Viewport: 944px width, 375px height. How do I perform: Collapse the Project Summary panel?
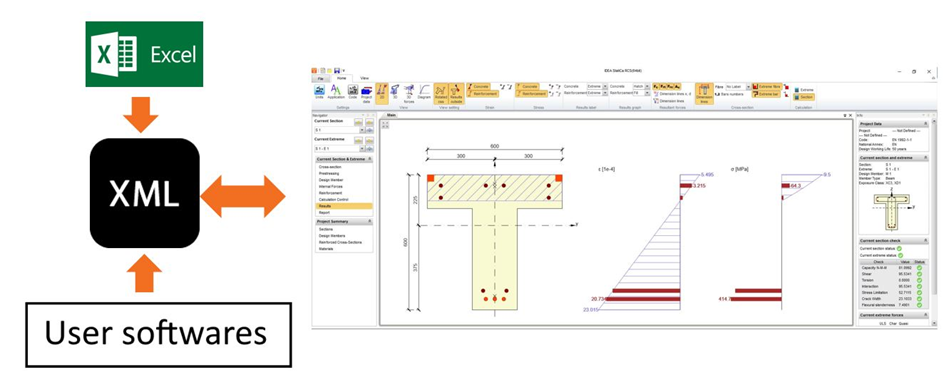pyautogui.click(x=370, y=222)
